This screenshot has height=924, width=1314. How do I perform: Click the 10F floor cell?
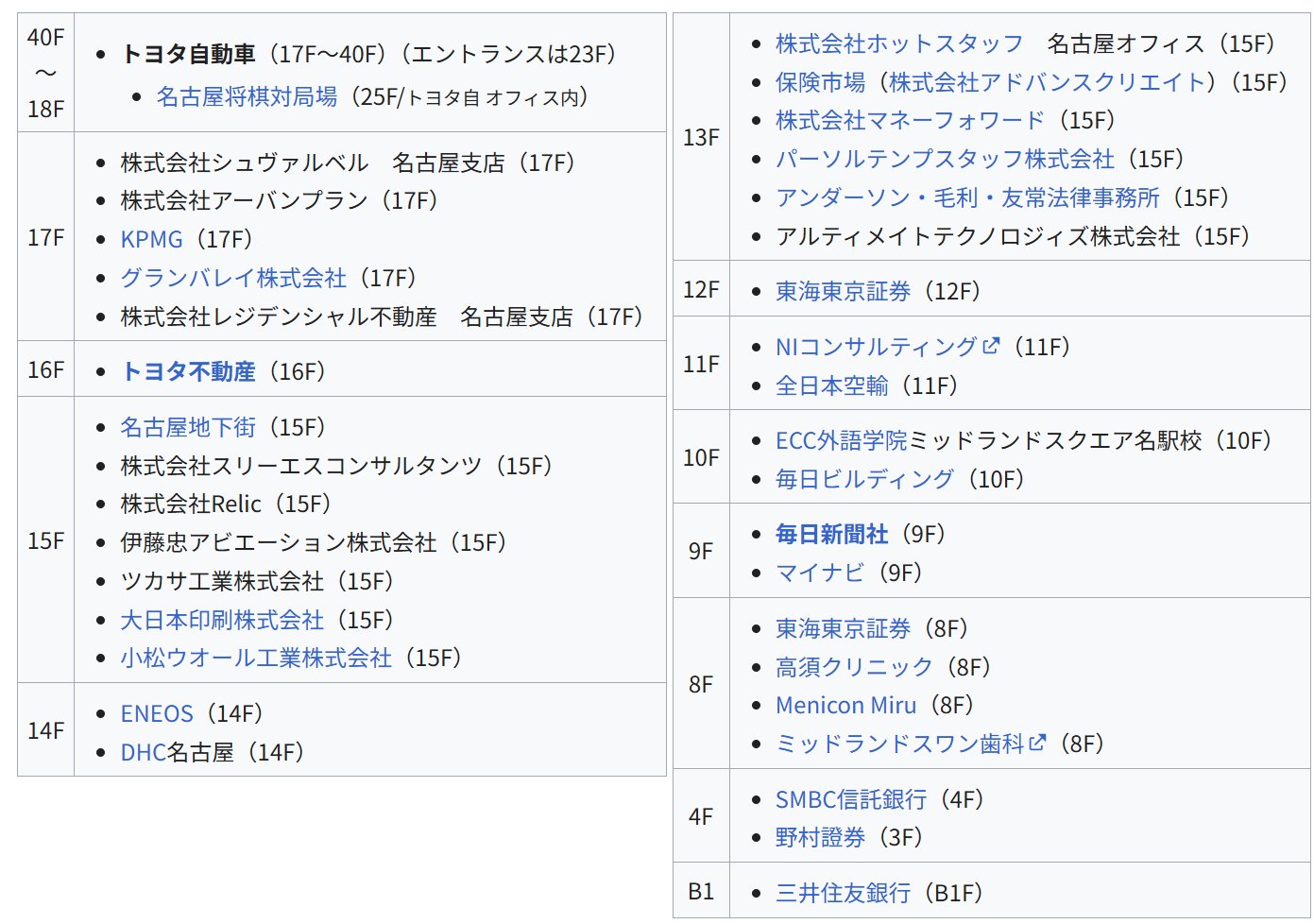(701, 457)
